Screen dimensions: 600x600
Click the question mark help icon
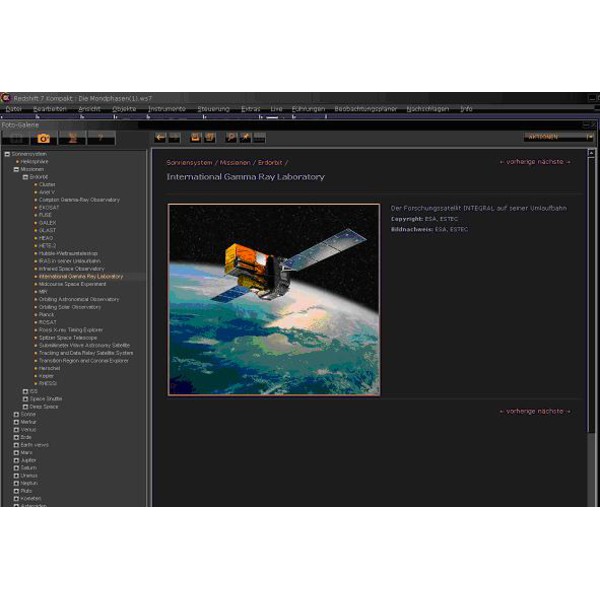(99, 138)
